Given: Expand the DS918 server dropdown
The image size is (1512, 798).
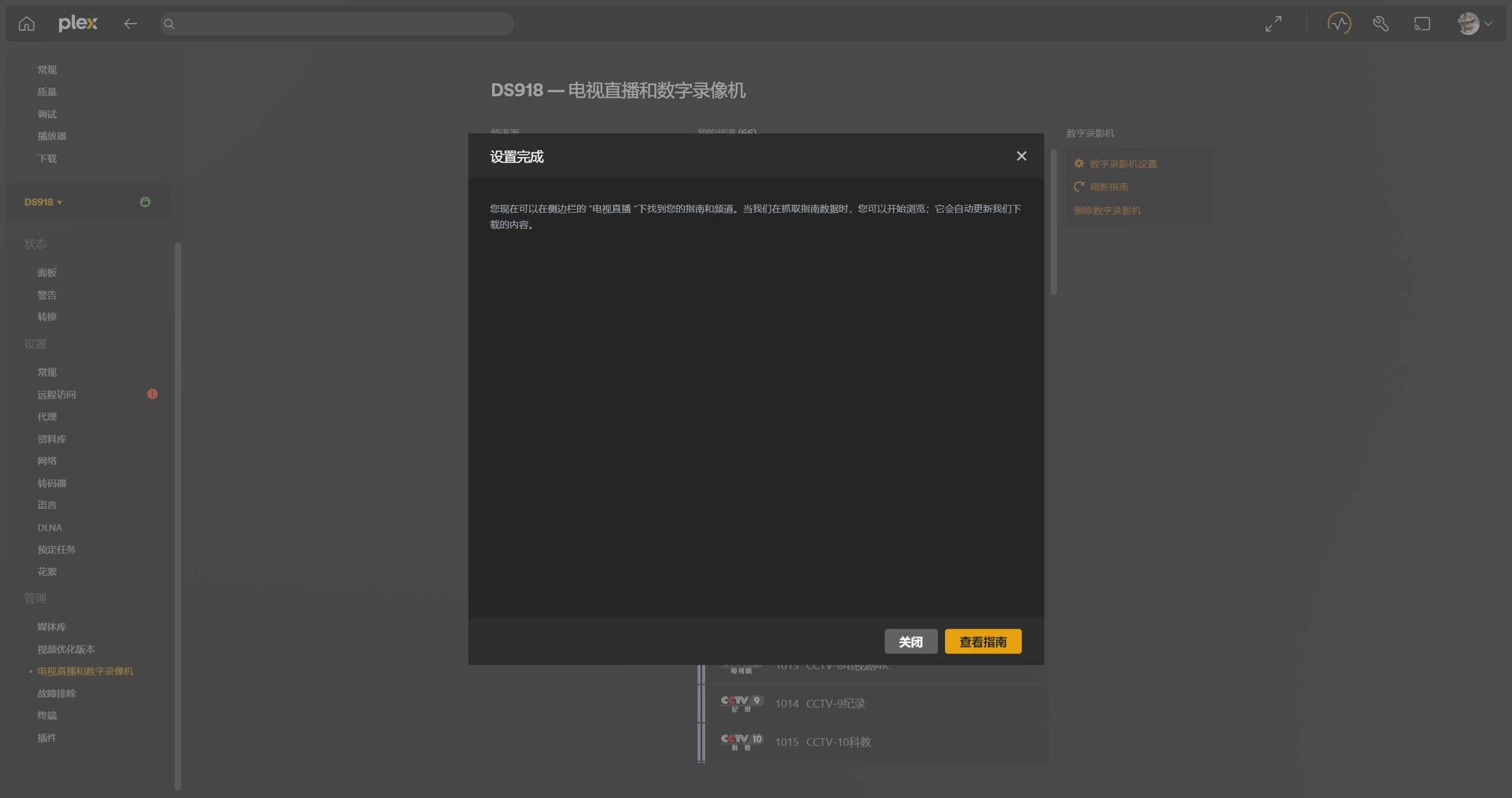Looking at the screenshot, I should click(44, 202).
